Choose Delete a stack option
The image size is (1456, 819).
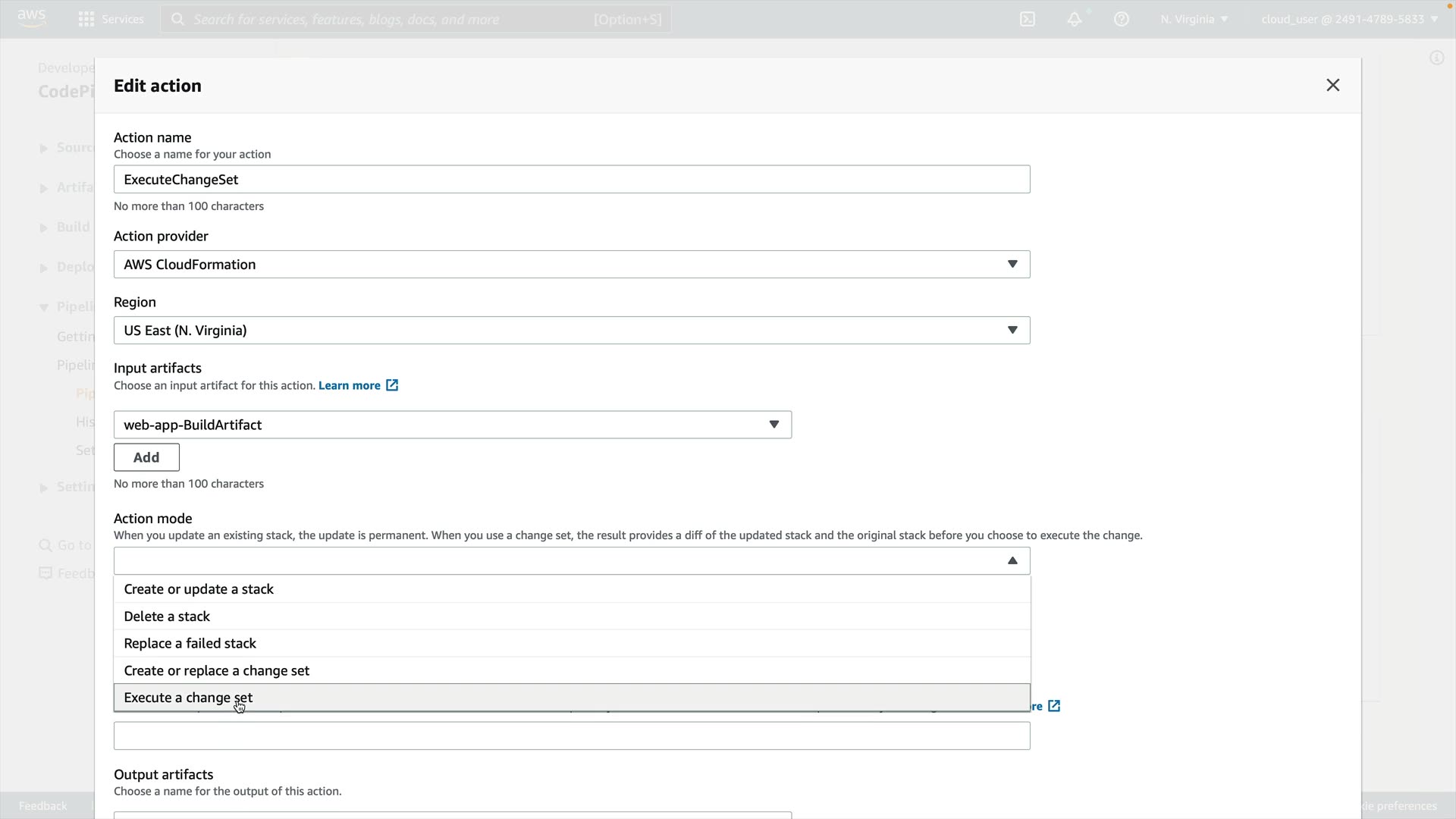click(x=167, y=617)
